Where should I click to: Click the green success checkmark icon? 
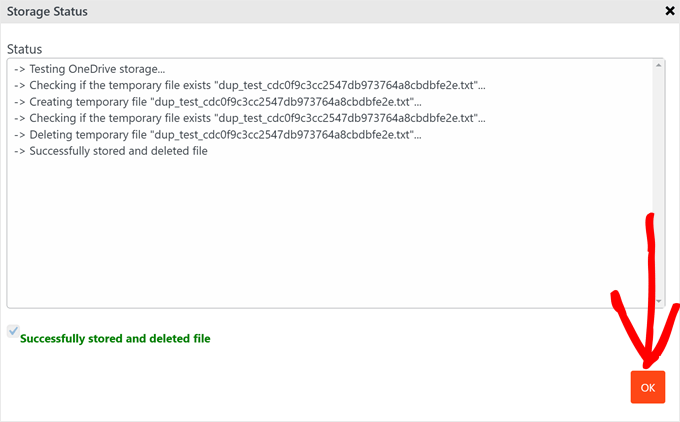[x=13, y=331]
